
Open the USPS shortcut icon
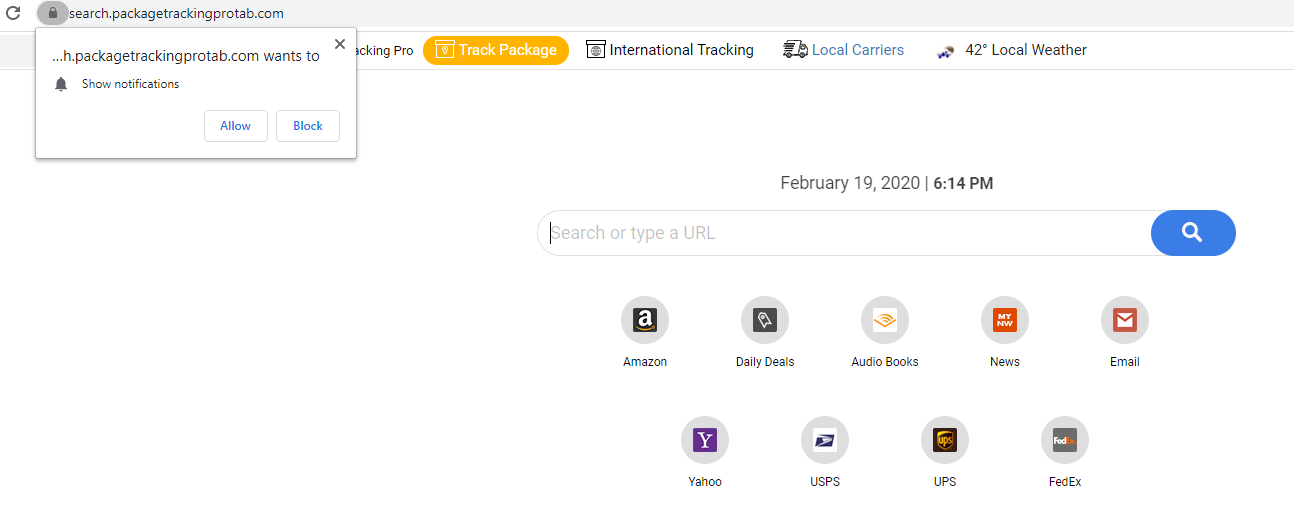coord(825,441)
